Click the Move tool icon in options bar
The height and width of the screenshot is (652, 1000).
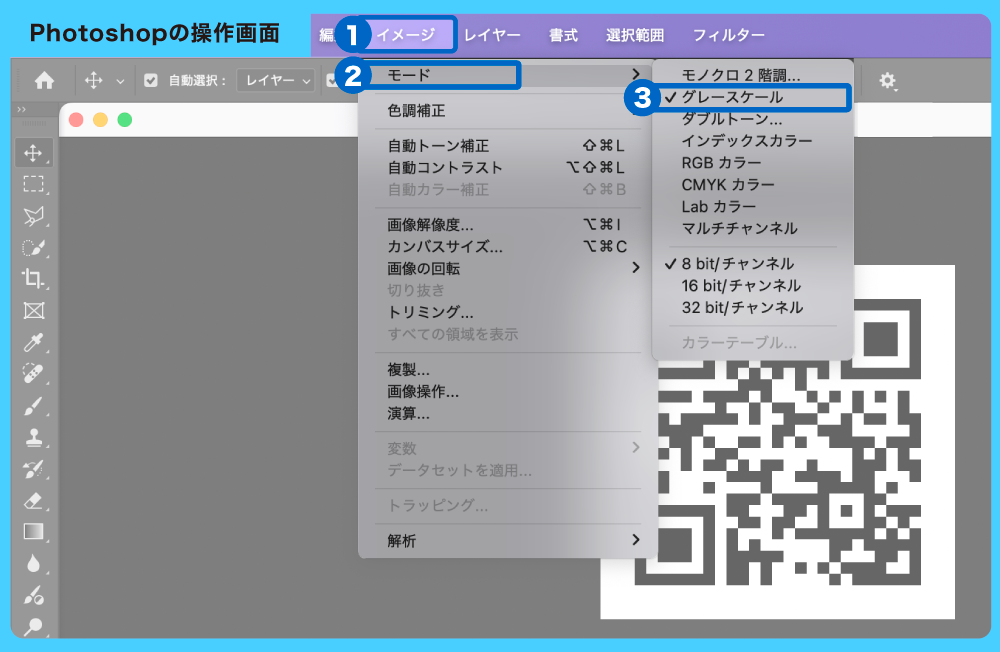pyautogui.click(x=94, y=80)
